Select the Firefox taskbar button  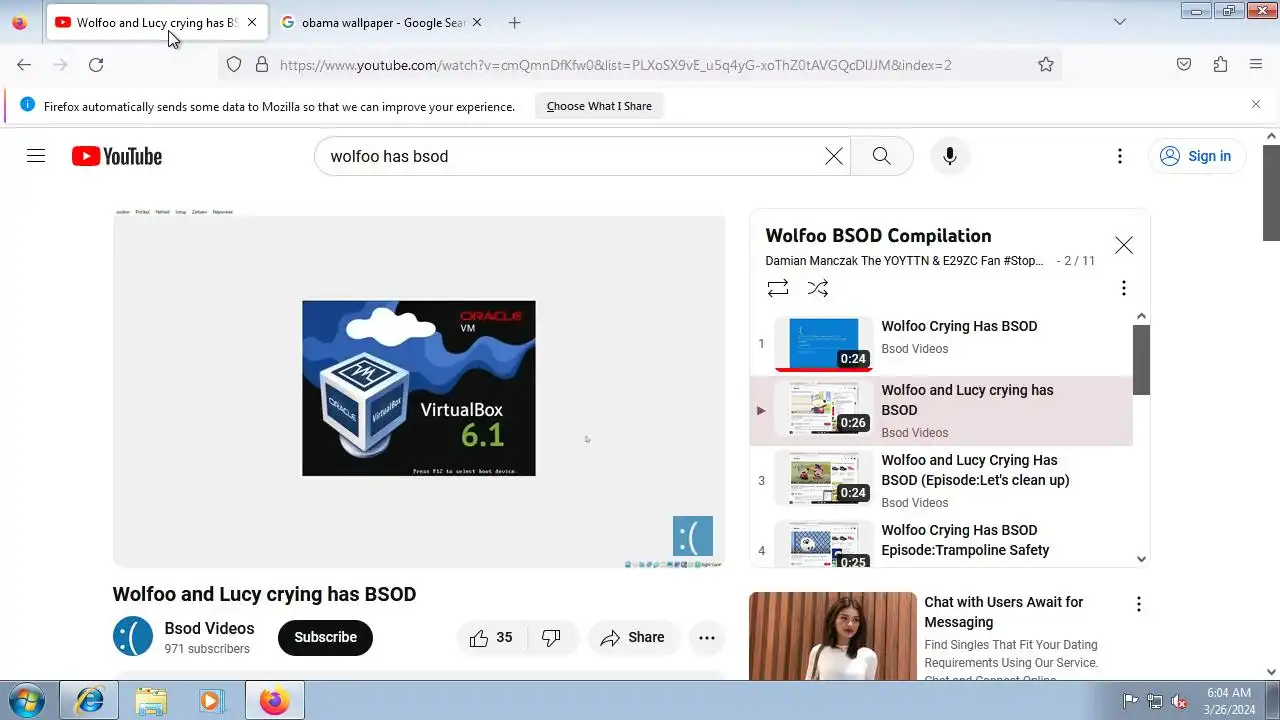pyautogui.click(x=274, y=700)
